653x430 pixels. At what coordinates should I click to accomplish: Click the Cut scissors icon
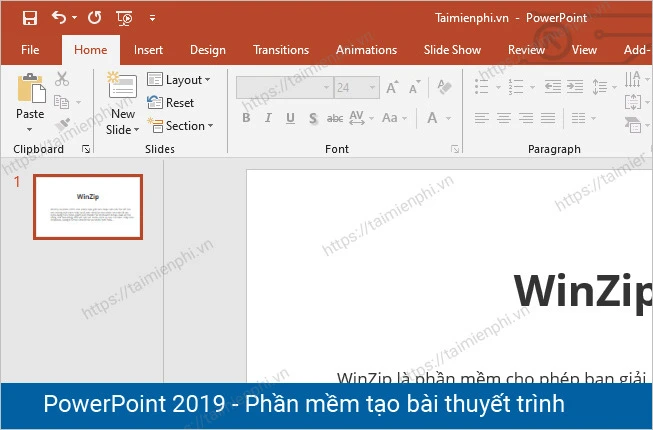click(62, 79)
